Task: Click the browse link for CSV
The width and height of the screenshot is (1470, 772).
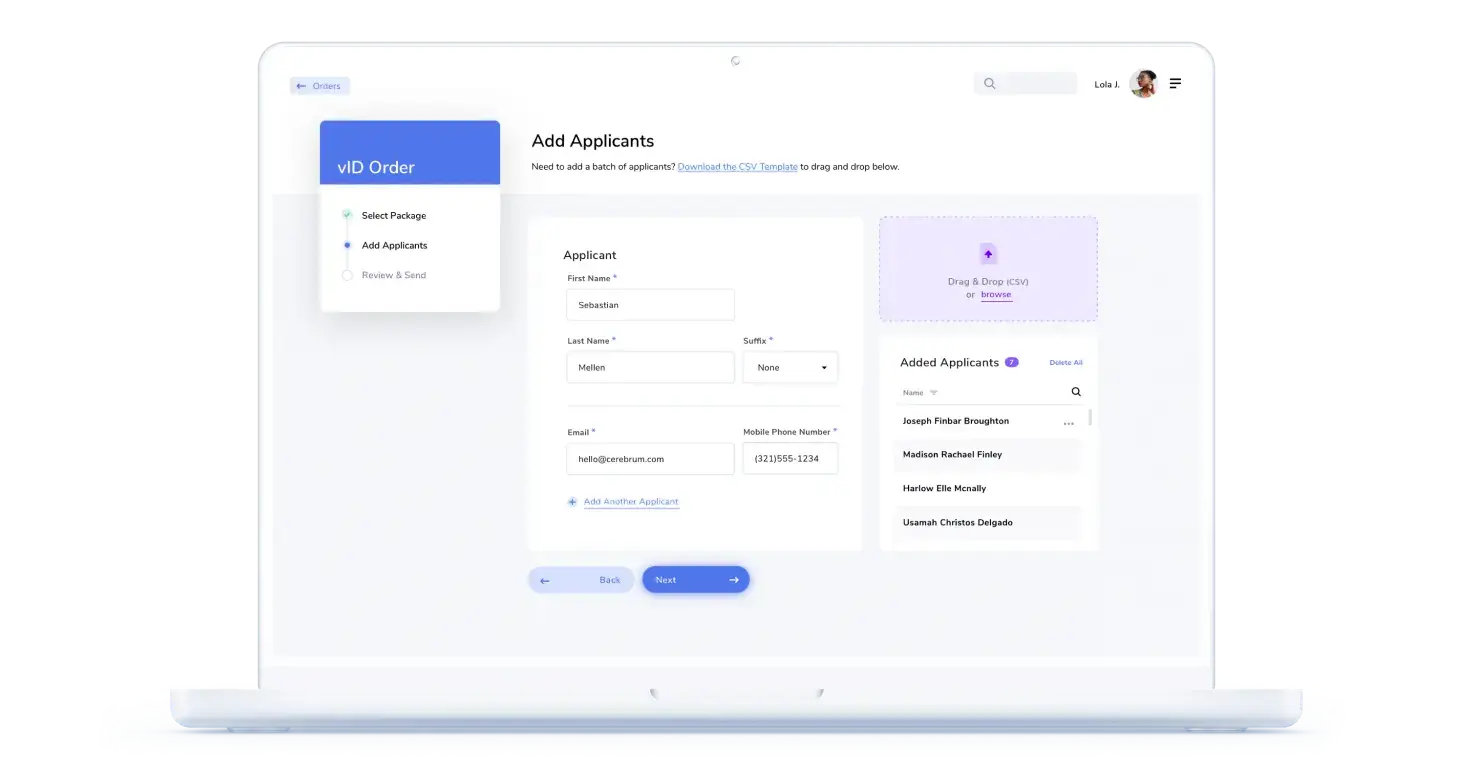Action: coord(996,295)
